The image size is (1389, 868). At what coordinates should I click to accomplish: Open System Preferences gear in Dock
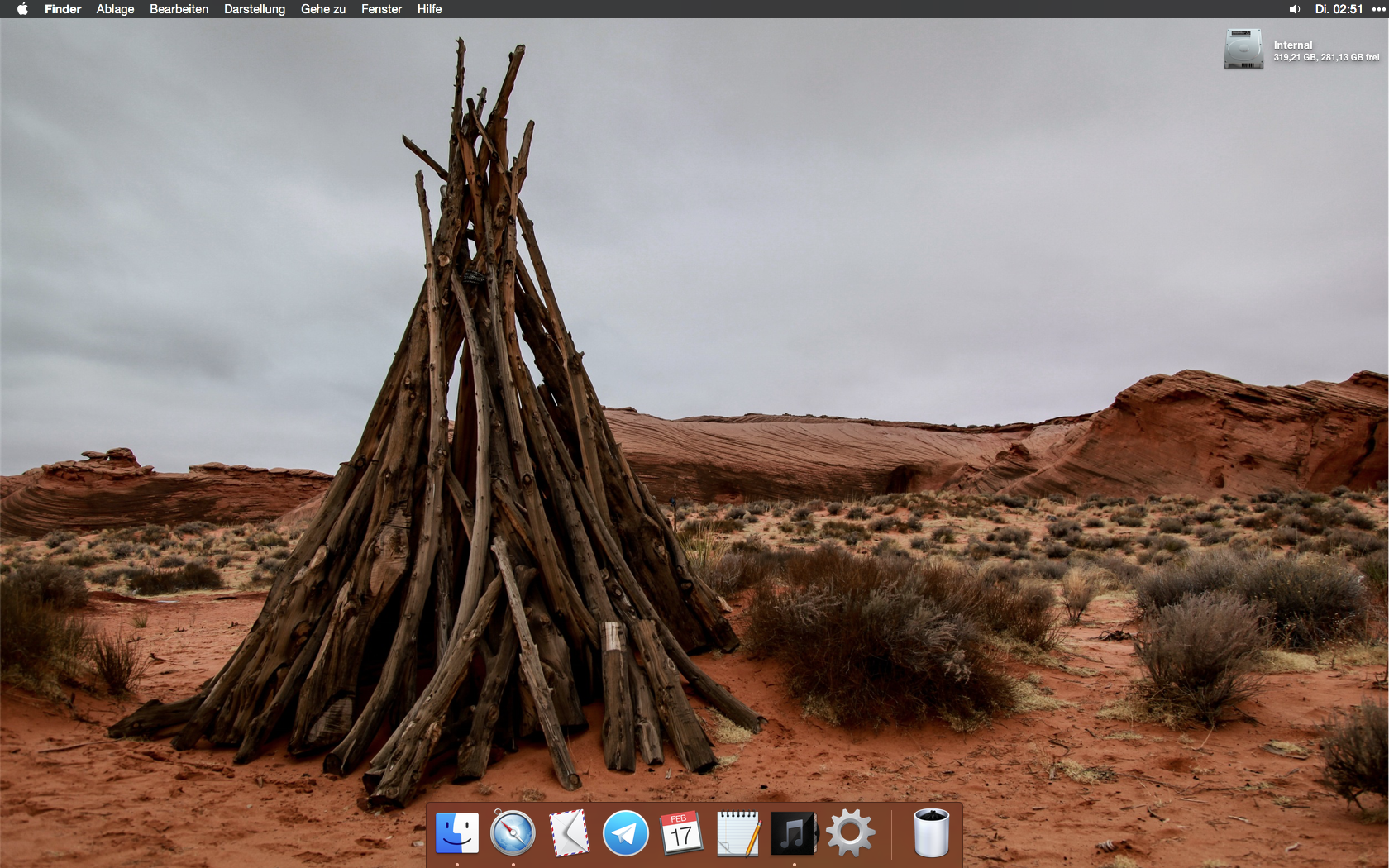(851, 832)
